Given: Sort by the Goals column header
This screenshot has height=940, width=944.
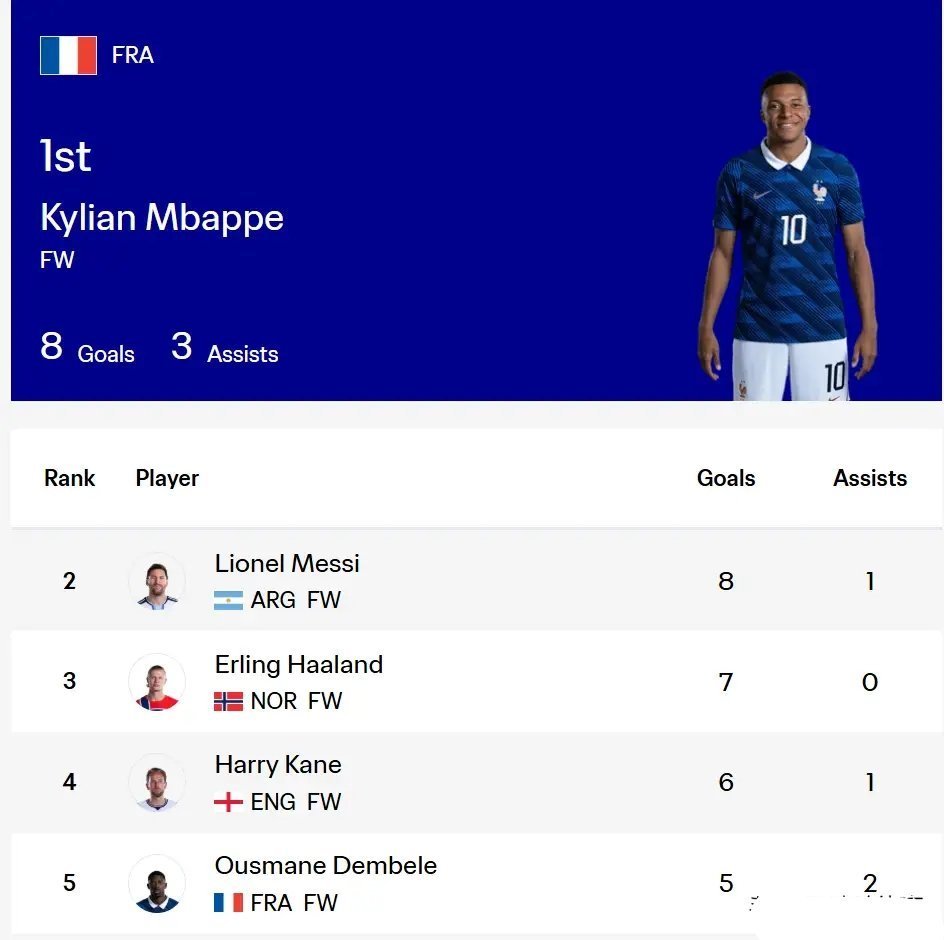Looking at the screenshot, I should 726,478.
